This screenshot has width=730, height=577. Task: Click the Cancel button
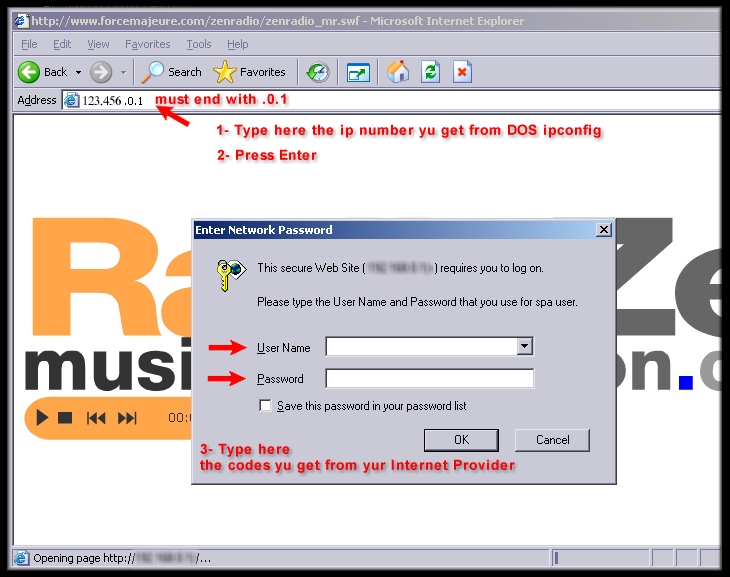click(x=552, y=440)
